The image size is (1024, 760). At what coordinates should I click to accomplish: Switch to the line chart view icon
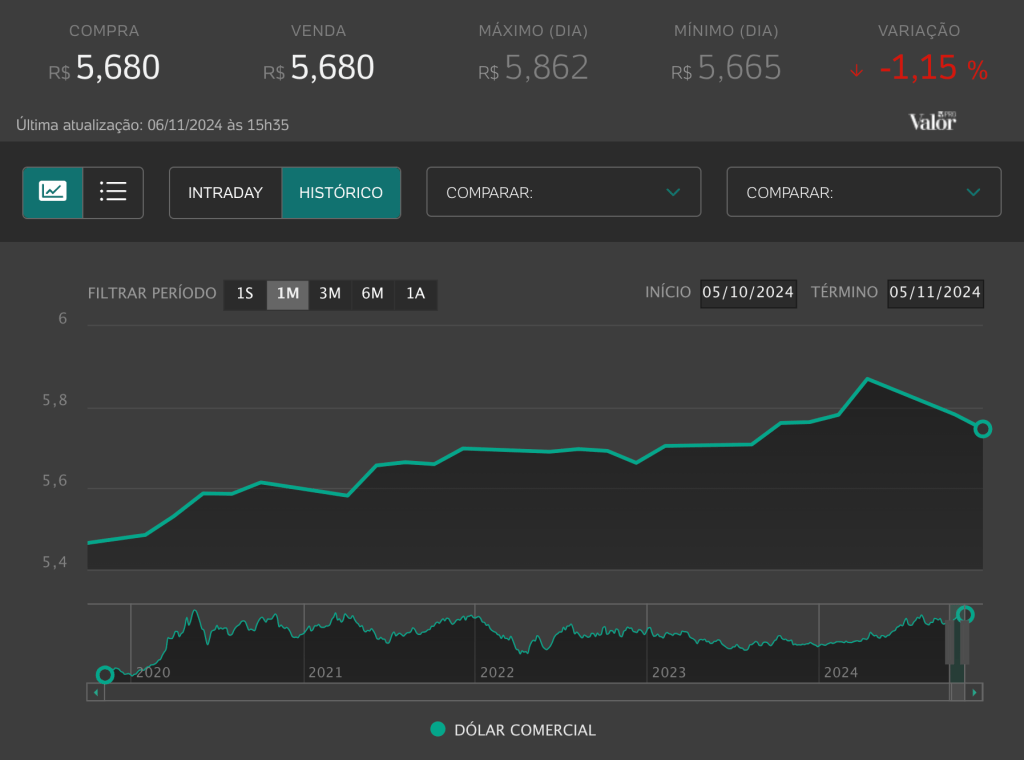tap(53, 192)
